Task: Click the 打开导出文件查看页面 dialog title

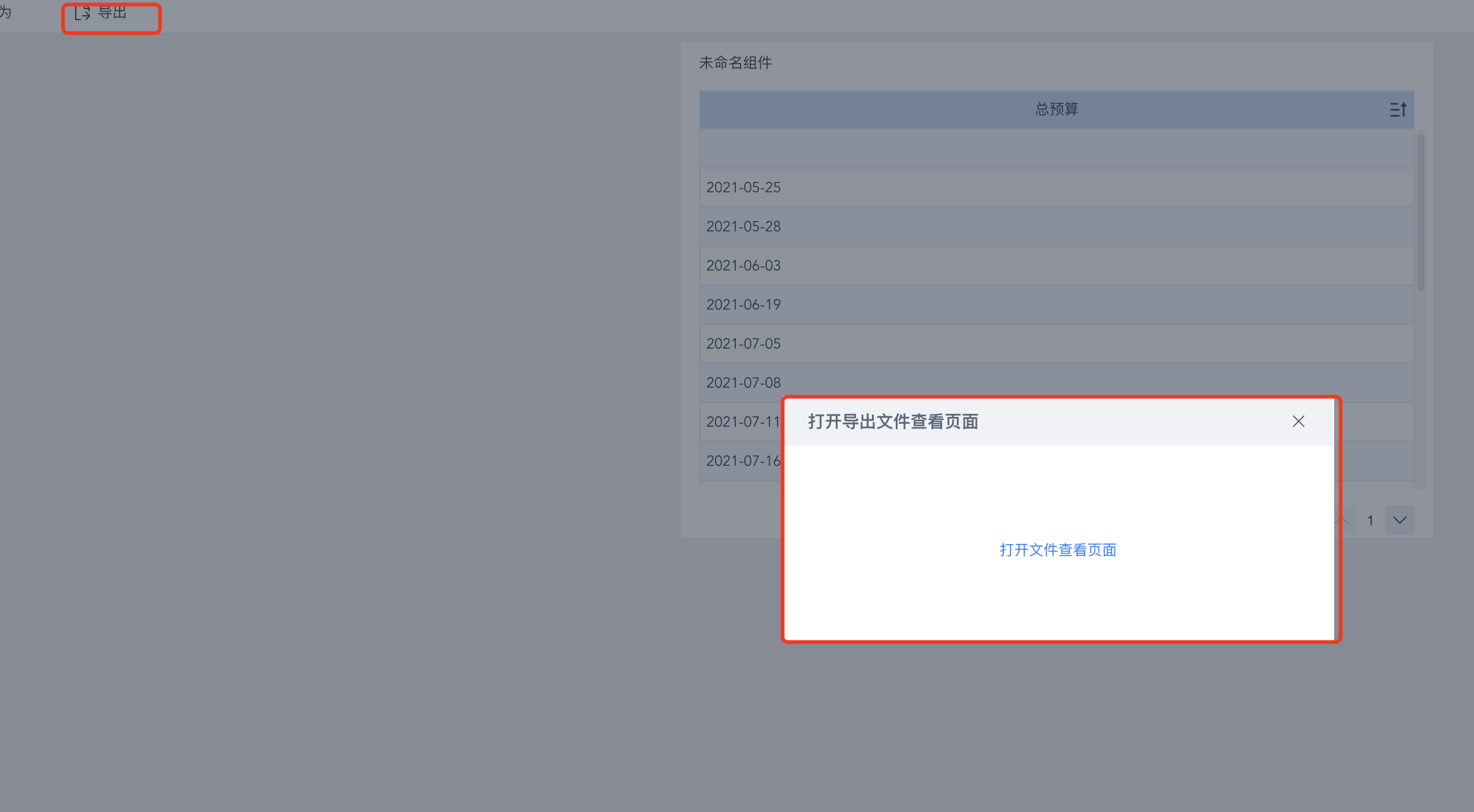Action: pyautogui.click(x=893, y=421)
